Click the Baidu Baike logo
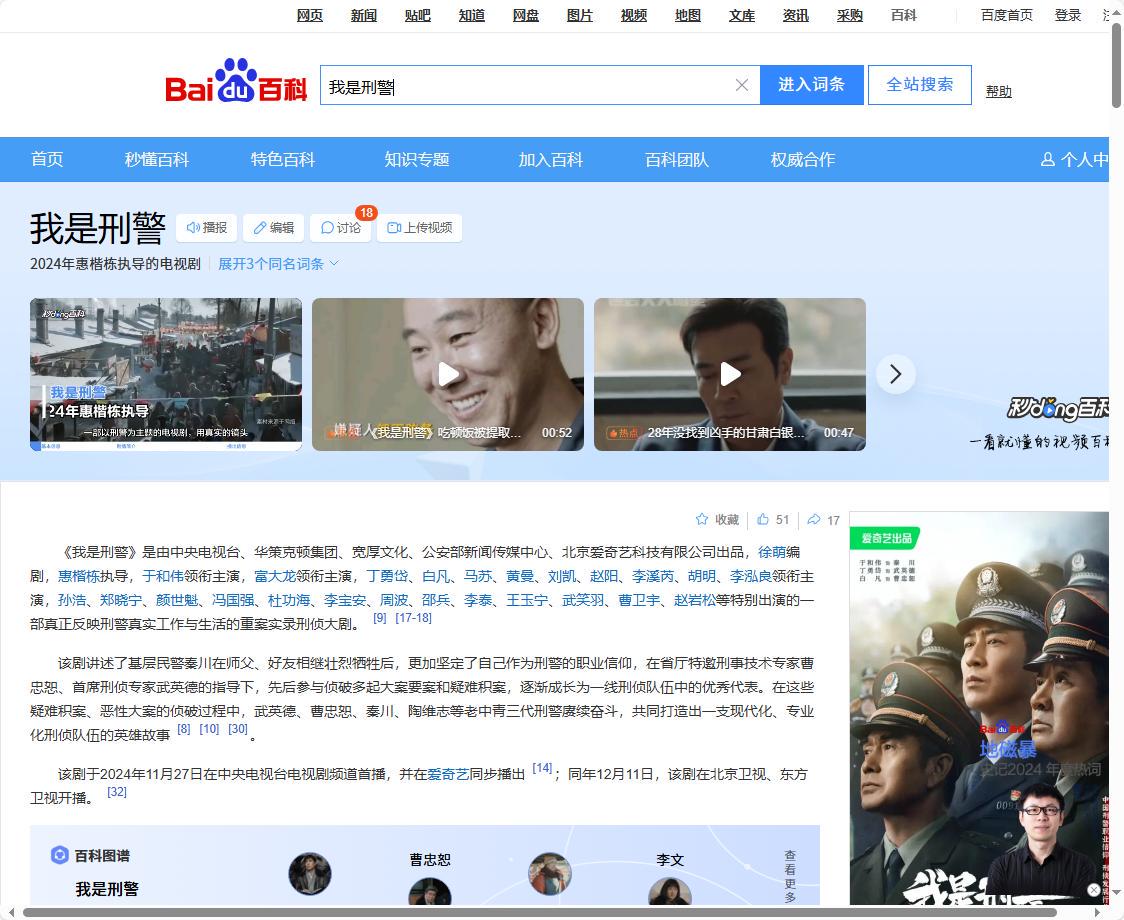The width and height of the screenshot is (1124, 920). (x=236, y=82)
